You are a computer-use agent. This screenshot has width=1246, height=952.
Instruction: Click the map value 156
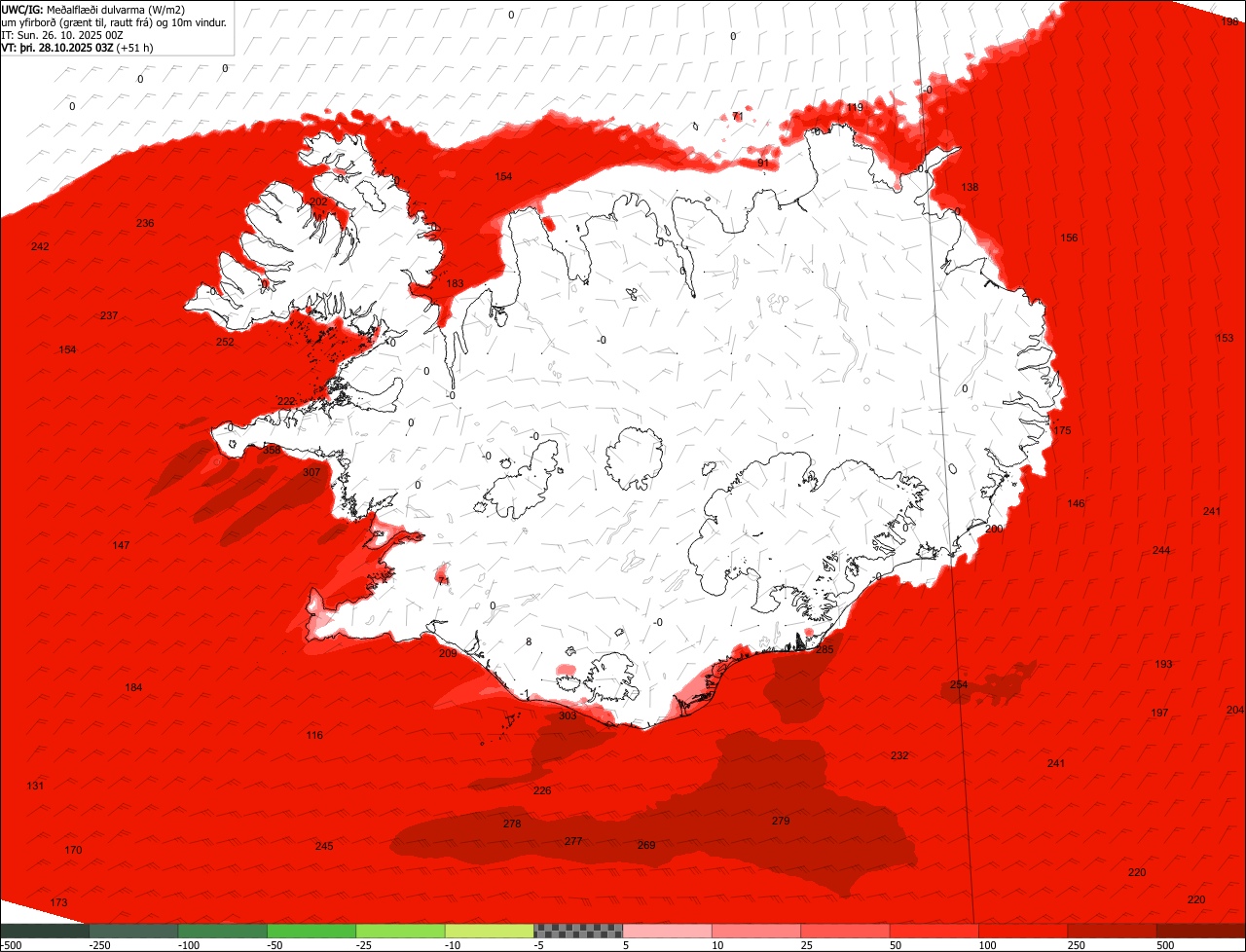coord(1069,238)
